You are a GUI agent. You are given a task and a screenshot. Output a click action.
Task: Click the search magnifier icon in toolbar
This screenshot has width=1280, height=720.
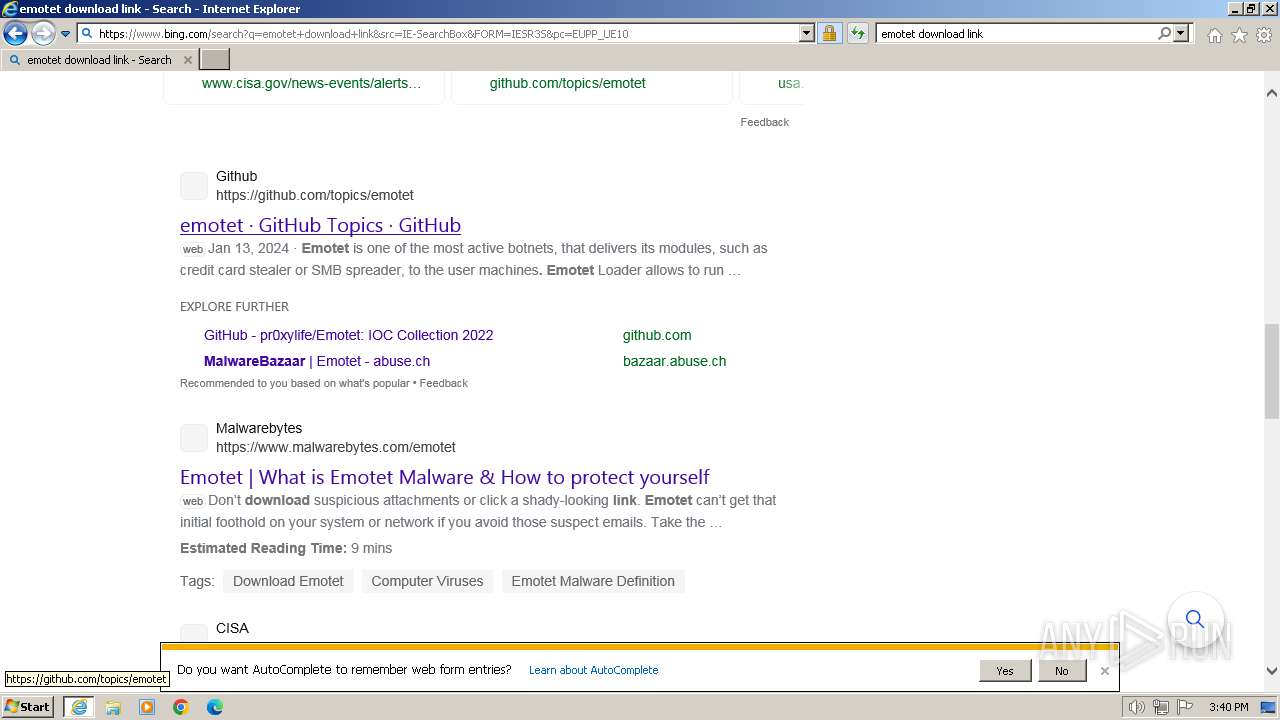click(x=1164, y=34)
